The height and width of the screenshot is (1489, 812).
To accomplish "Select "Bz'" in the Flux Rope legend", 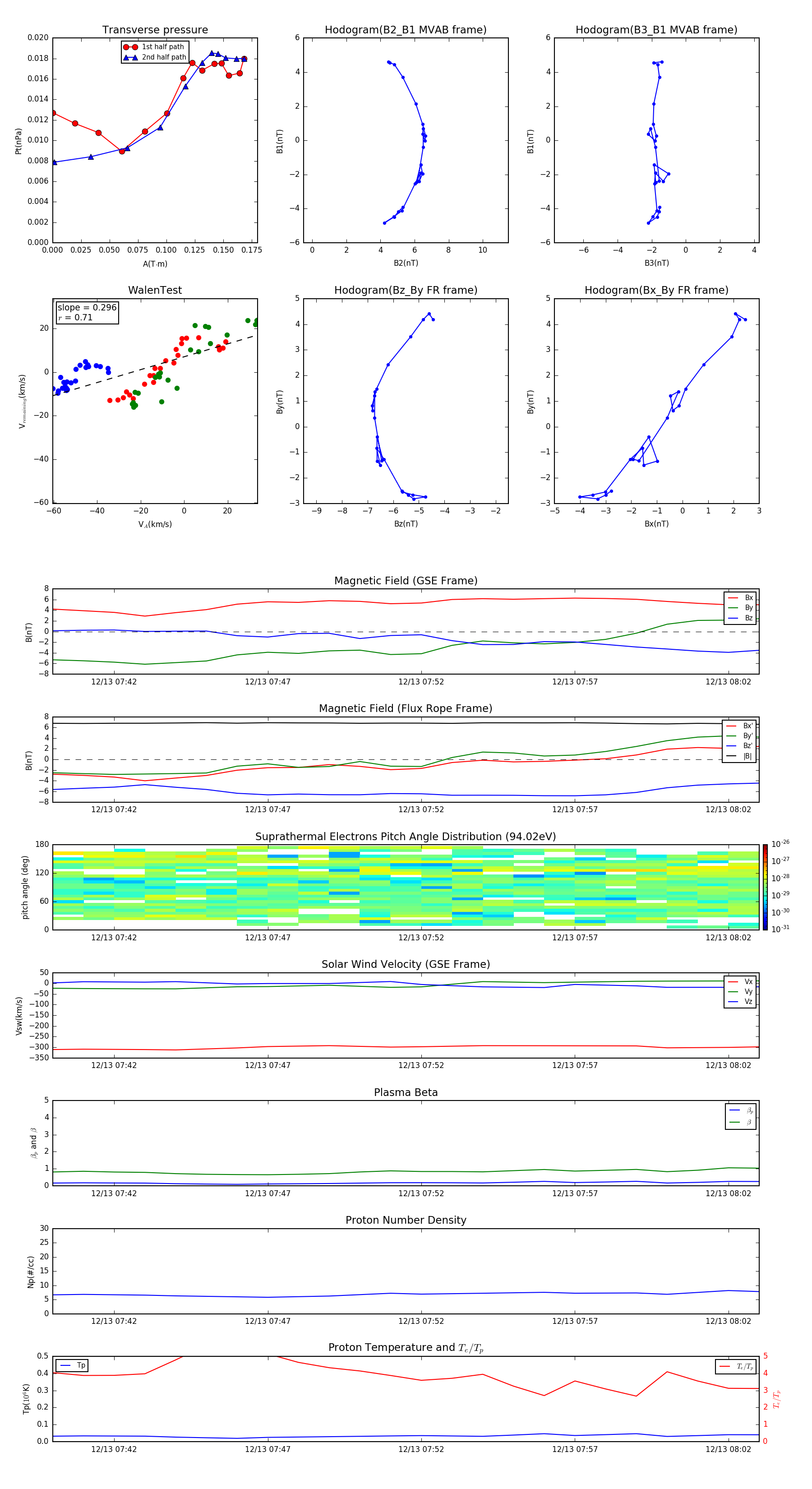I will (740, 746).
